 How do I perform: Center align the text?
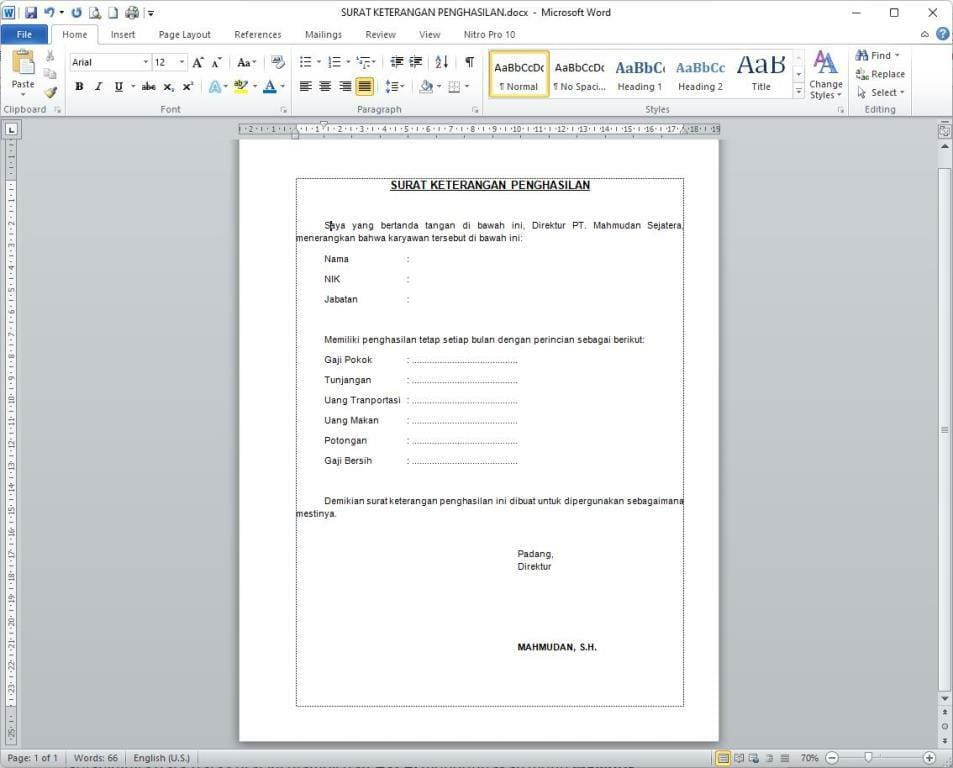click(x=325, y=87)
